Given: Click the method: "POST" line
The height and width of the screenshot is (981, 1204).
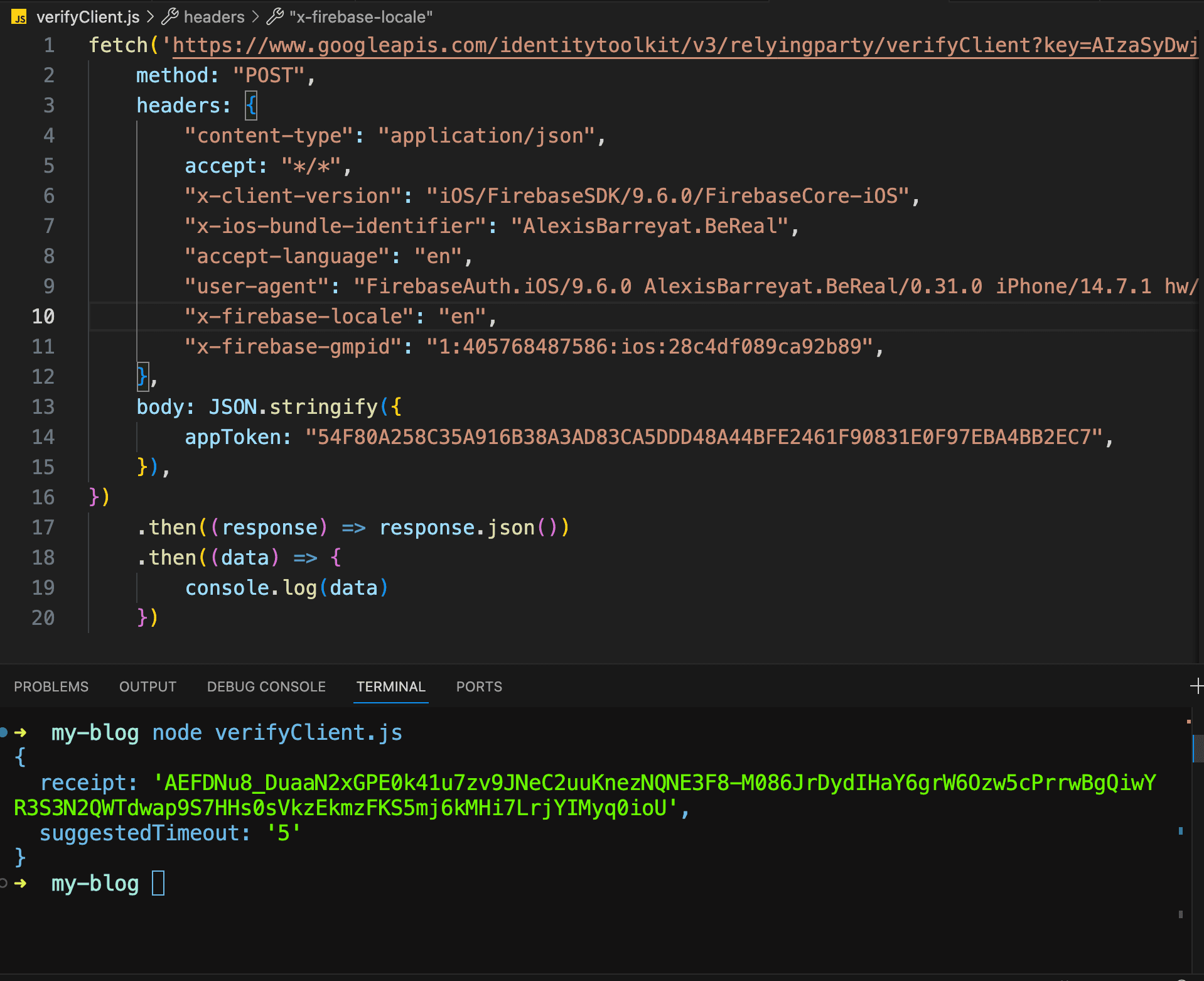Looking at the screenshot, I should pyautogui.click(x=226, y=75).
